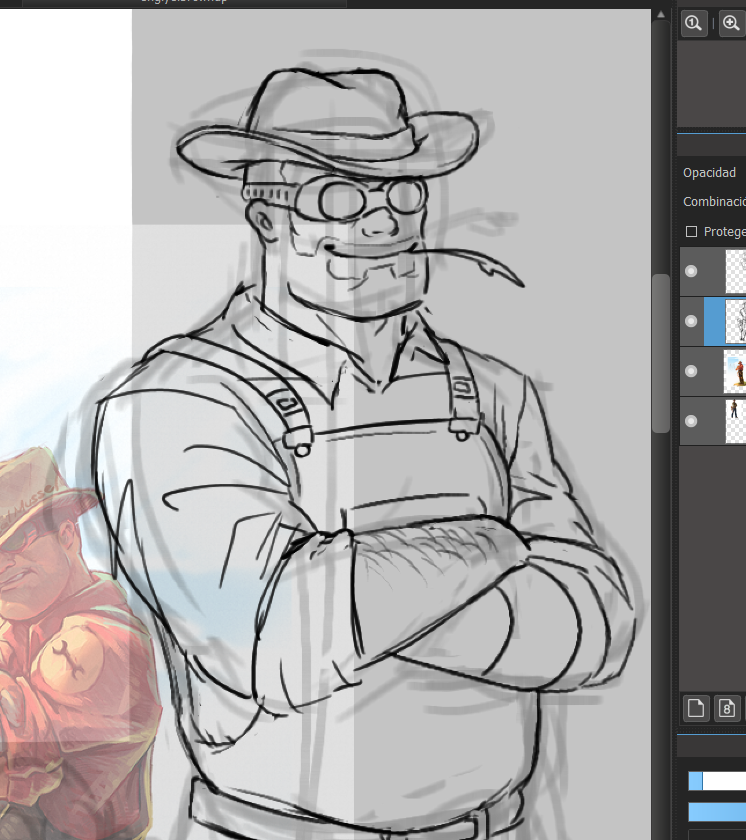Click the canvas vertical scrollbar thumb
The image size is (746, 840).
661,353
